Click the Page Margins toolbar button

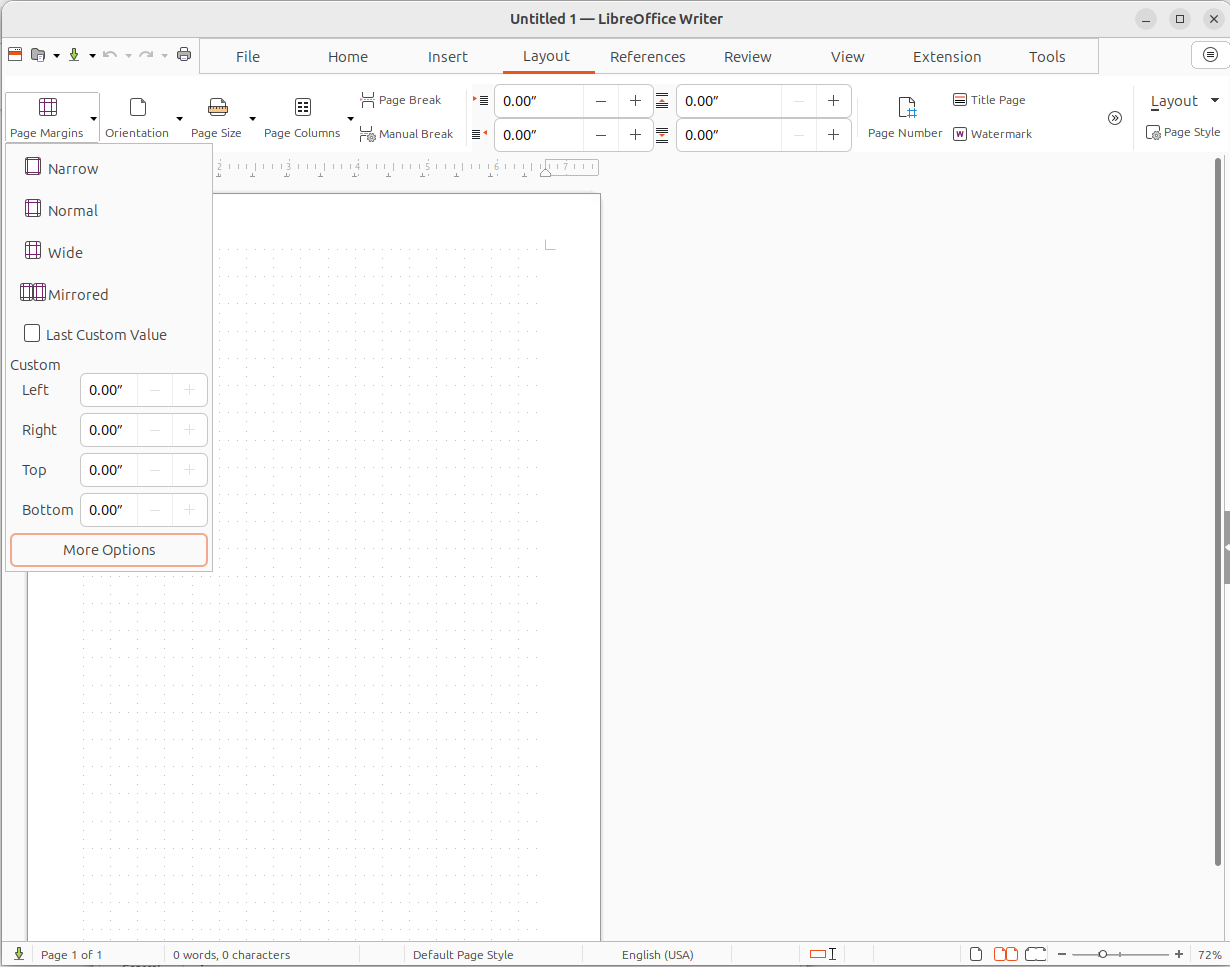click(47, 117)
